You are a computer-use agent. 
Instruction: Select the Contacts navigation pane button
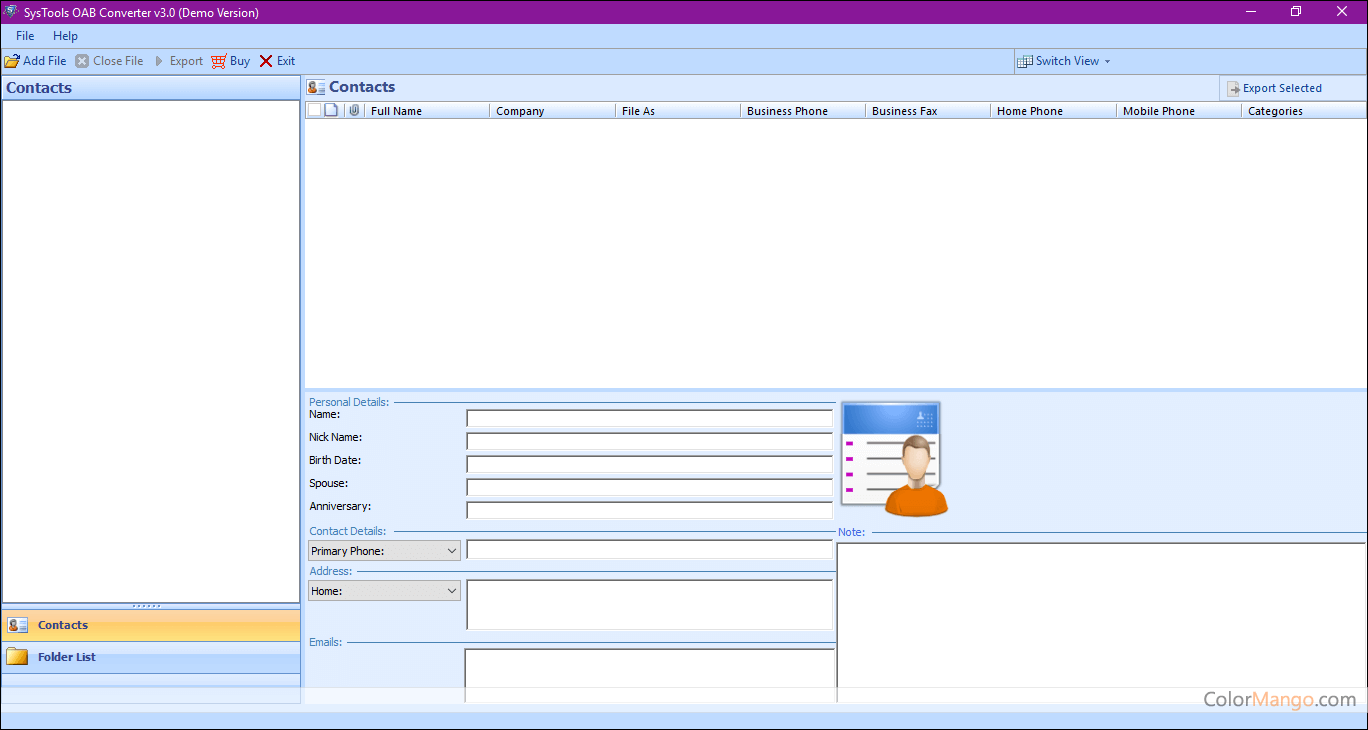click(x=150, y=625)
